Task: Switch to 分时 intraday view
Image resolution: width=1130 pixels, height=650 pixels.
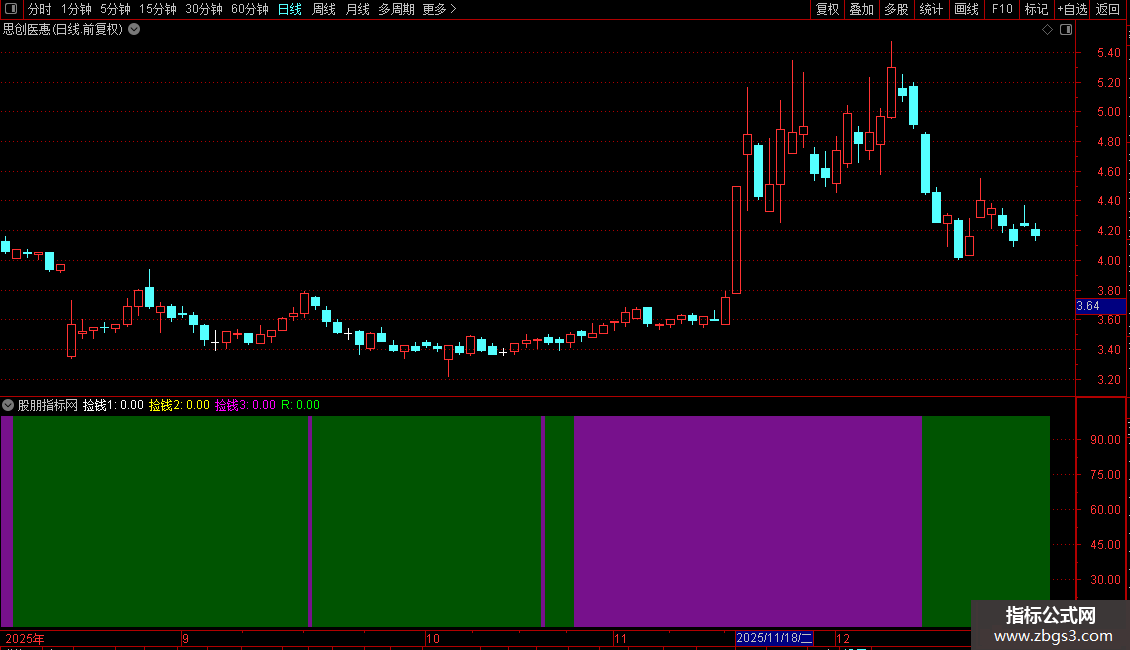Action: click(x=40, y=9)
